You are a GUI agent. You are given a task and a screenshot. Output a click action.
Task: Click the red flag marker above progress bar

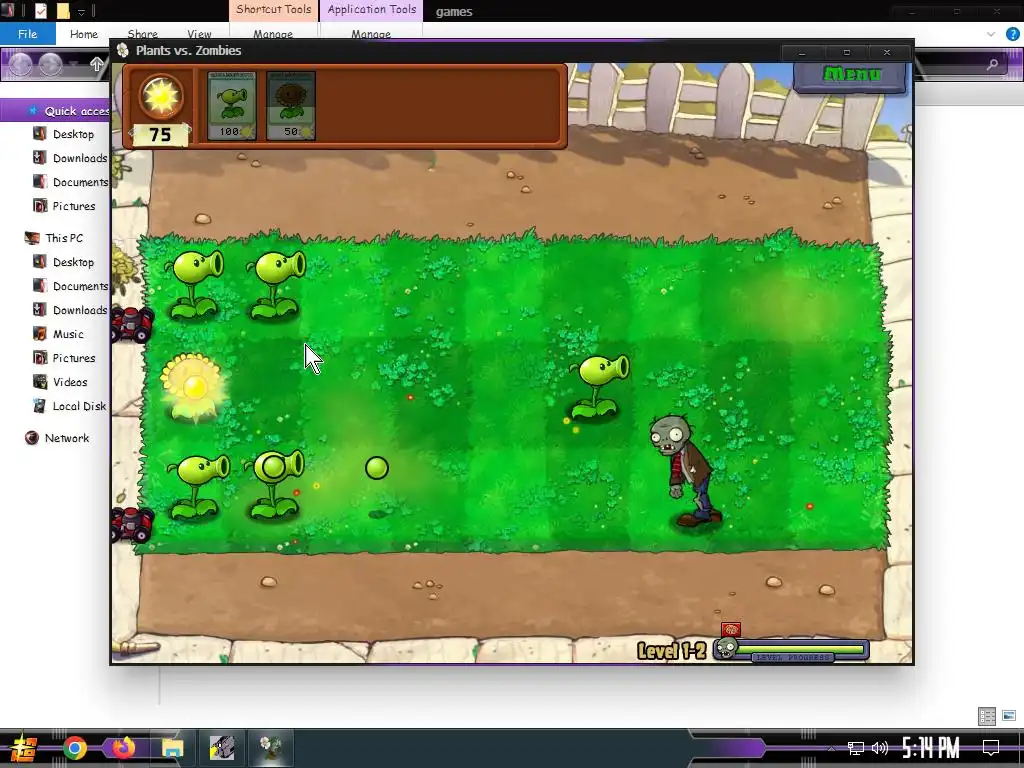coord(731,630)
